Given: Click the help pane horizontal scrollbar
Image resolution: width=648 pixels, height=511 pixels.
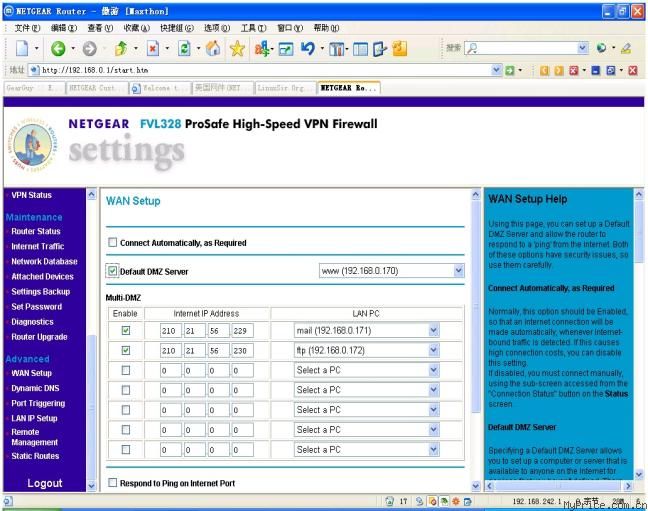Looking at the screenshot, I should point(559,486).
